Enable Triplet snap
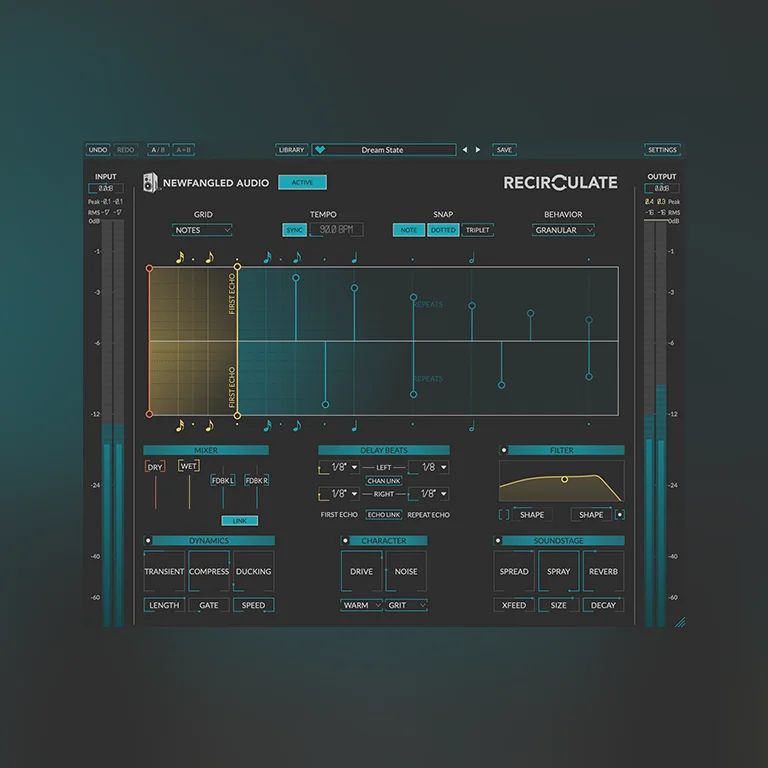Image resolution: width=768 pixels, height=768 pixels. coord(478,230)
